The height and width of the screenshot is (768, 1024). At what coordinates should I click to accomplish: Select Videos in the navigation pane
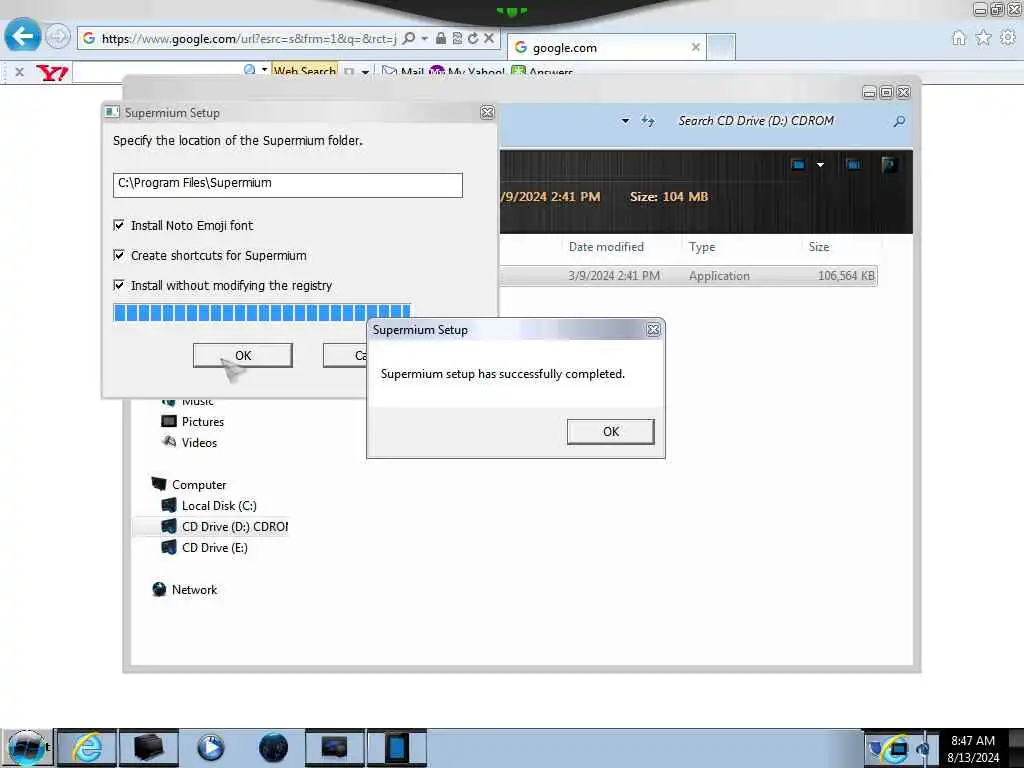[199, 443]
